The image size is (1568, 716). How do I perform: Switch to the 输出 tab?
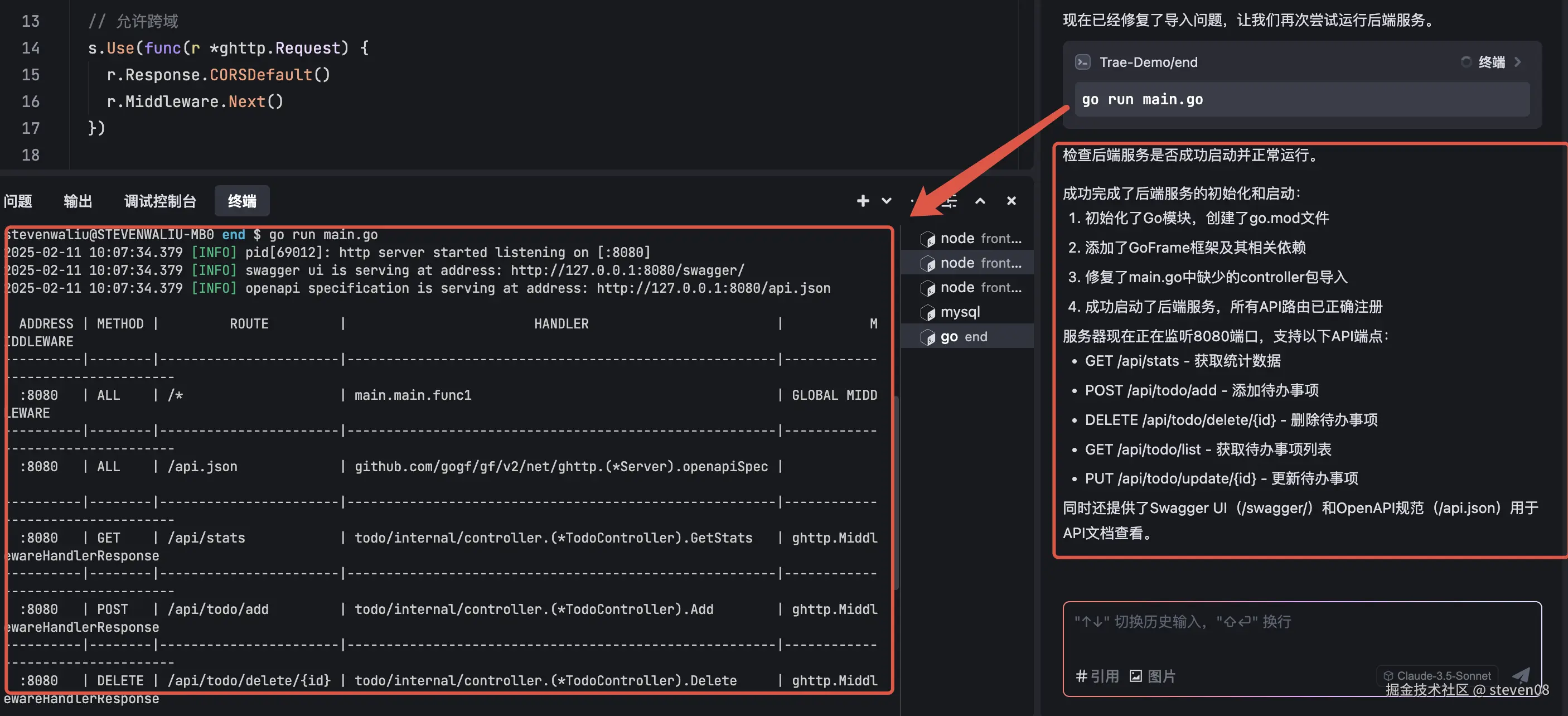coord(78,201)
